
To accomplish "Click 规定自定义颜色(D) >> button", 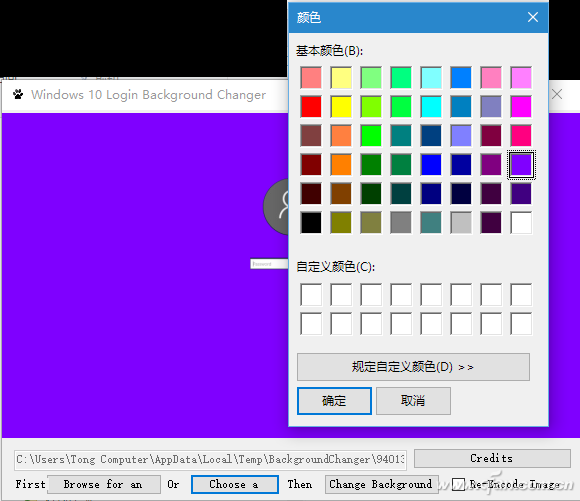I will (x=413, y=367).
